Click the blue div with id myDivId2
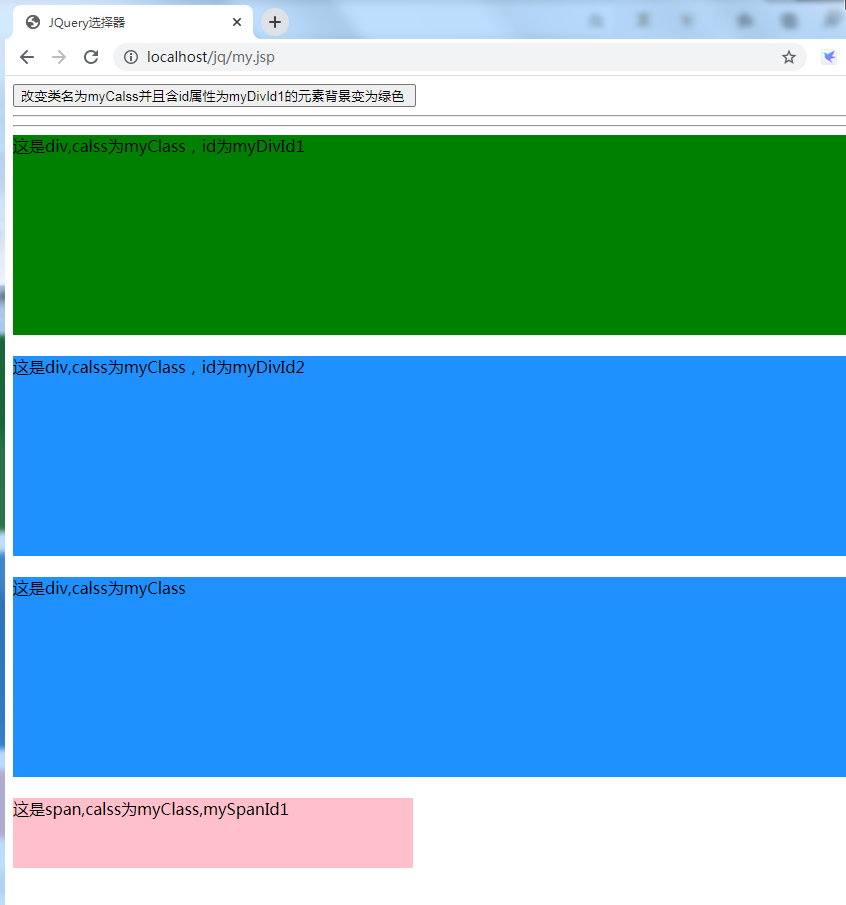The width and height of the screenshot is (846, 905). (x=429, y=456)
